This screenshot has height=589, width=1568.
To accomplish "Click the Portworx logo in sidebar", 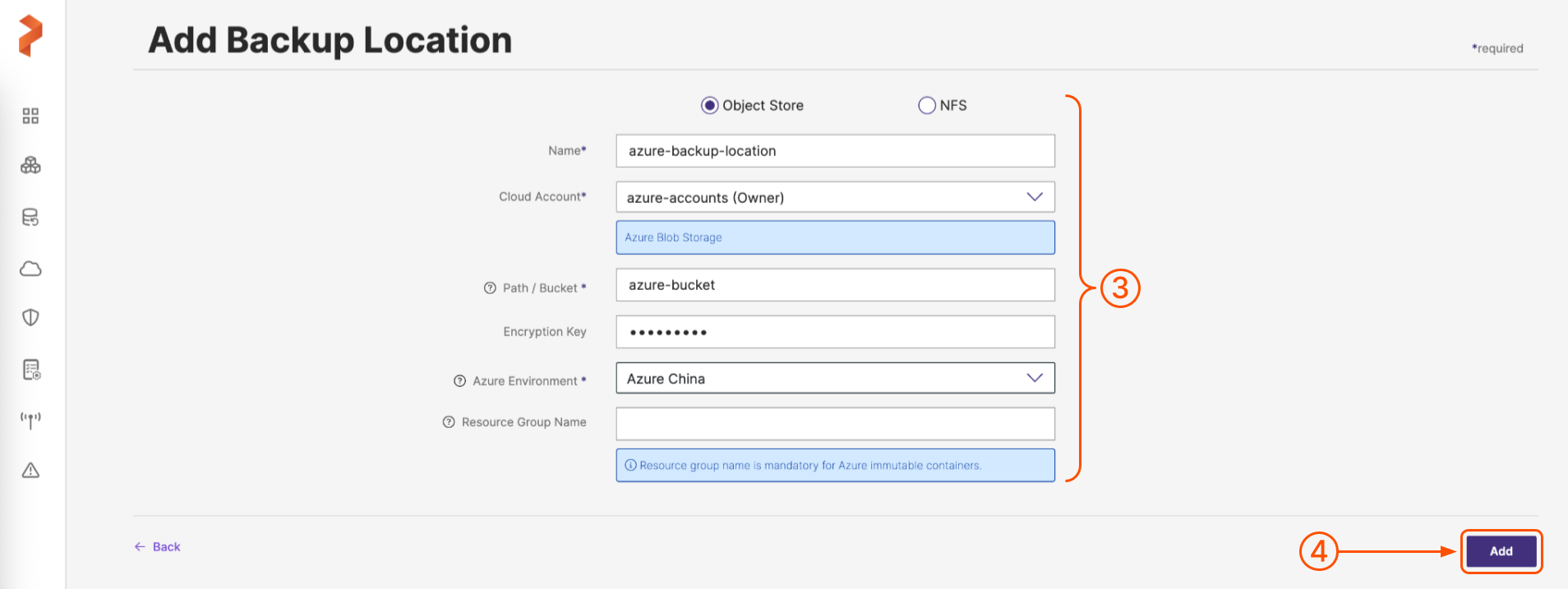I will 30,36.
